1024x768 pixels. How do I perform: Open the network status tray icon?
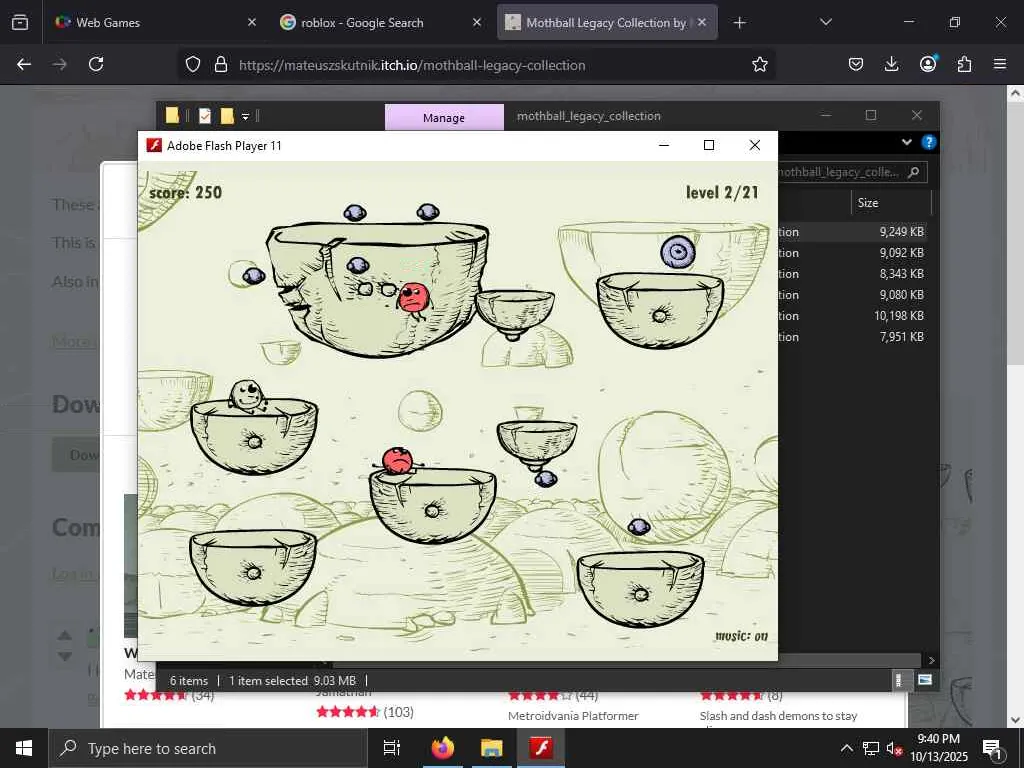pos(871,748)
